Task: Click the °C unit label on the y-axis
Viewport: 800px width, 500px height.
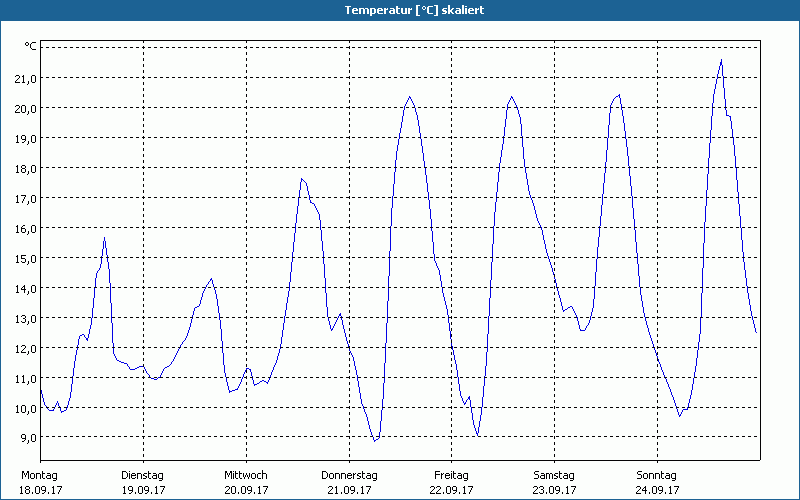Action: pos(30,46)
